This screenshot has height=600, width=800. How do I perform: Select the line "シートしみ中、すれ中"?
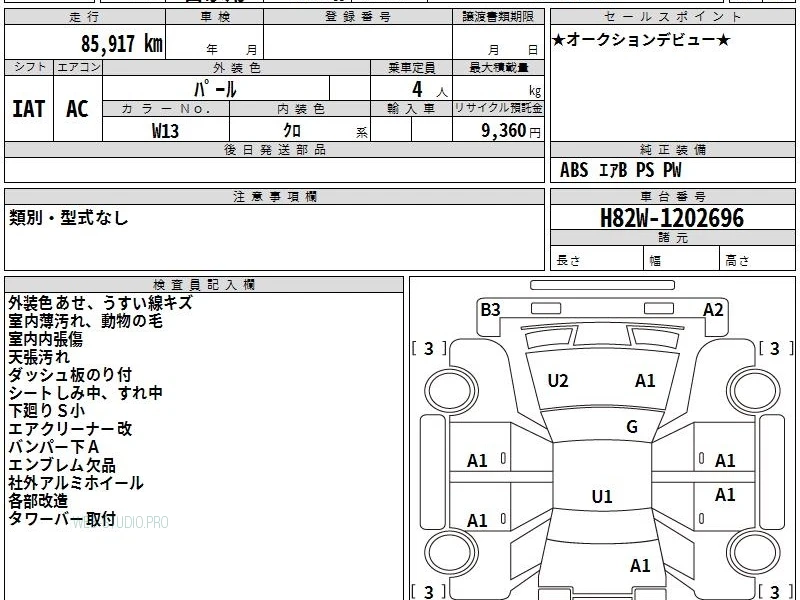(86, 393)
